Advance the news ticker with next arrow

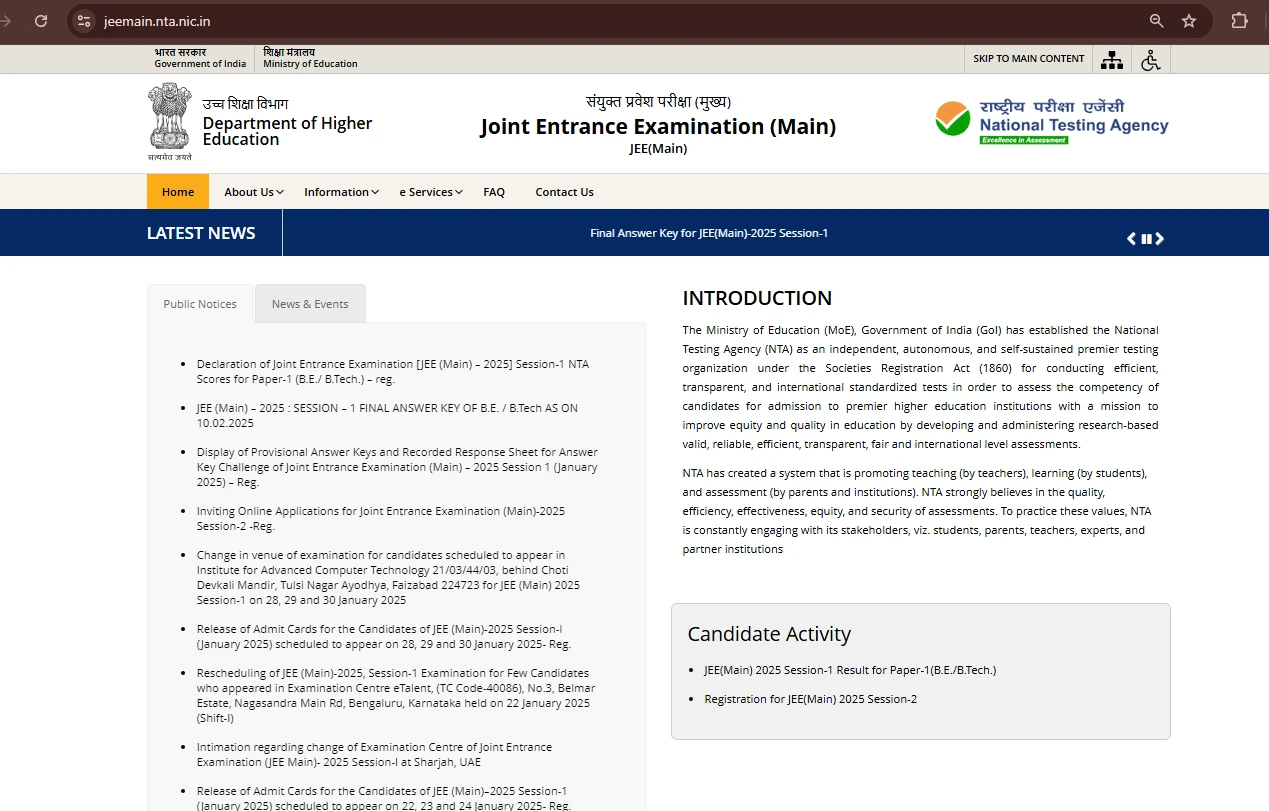coord(1160,238)
